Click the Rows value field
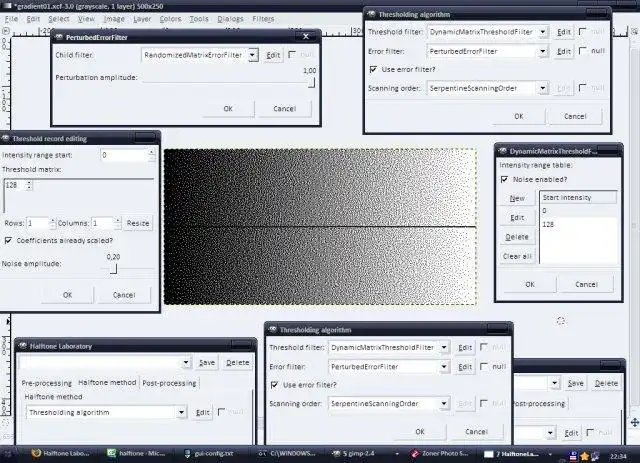 click(38, 223)
